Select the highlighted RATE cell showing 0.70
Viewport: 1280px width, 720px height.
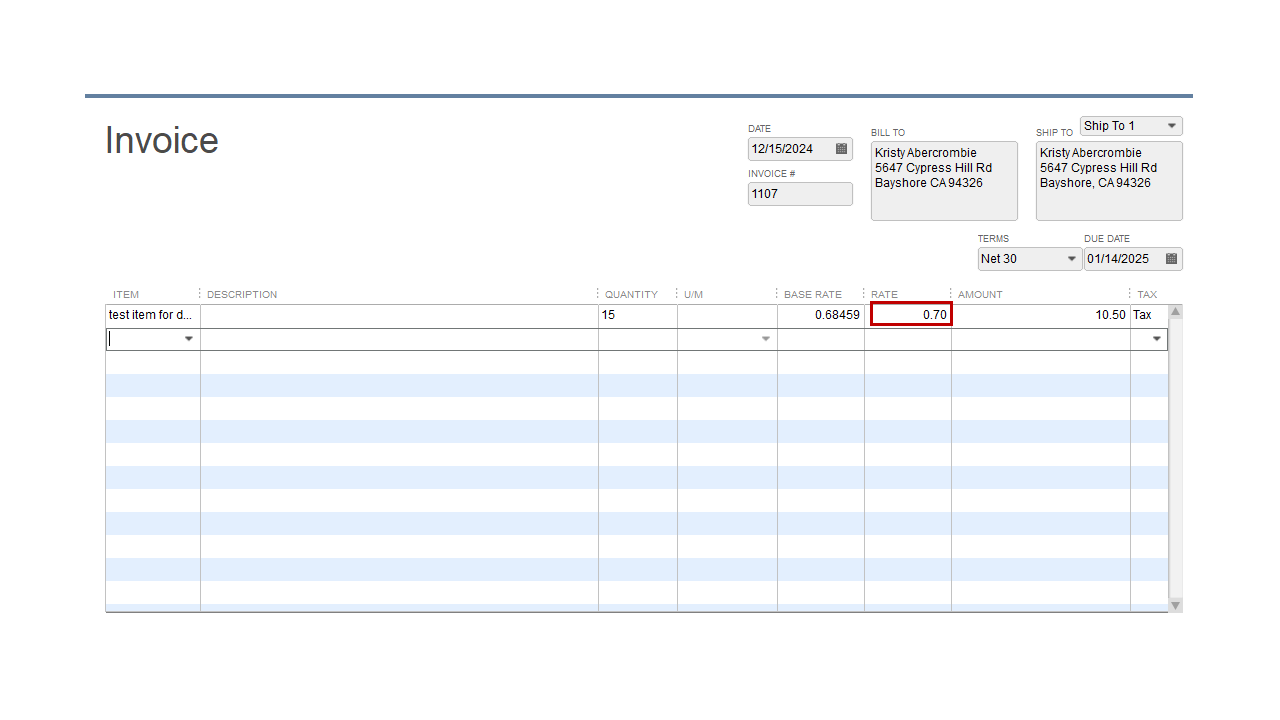tap(910, 314)
